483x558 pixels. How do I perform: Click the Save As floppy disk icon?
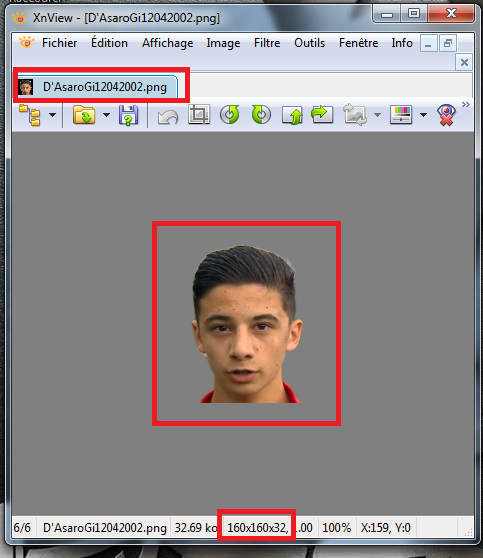pos(128,115)
